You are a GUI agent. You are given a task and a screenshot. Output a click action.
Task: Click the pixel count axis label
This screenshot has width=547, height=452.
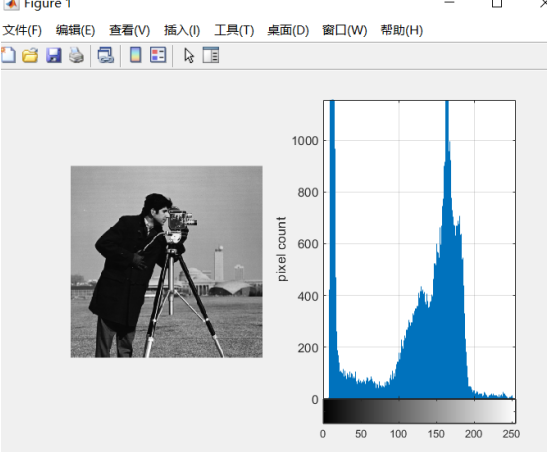281,249
